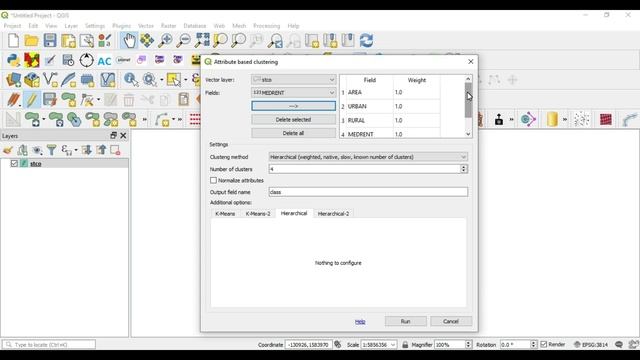Open the Clustering method dropdown

click(368, 157)
